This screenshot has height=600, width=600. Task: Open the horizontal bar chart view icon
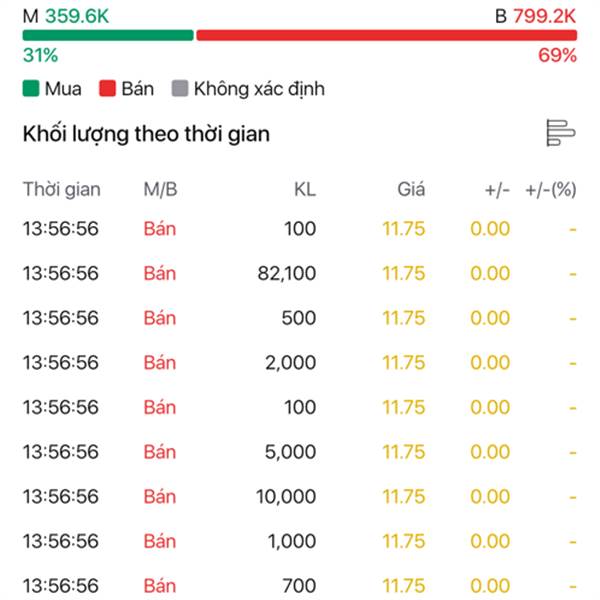(561, 133)
